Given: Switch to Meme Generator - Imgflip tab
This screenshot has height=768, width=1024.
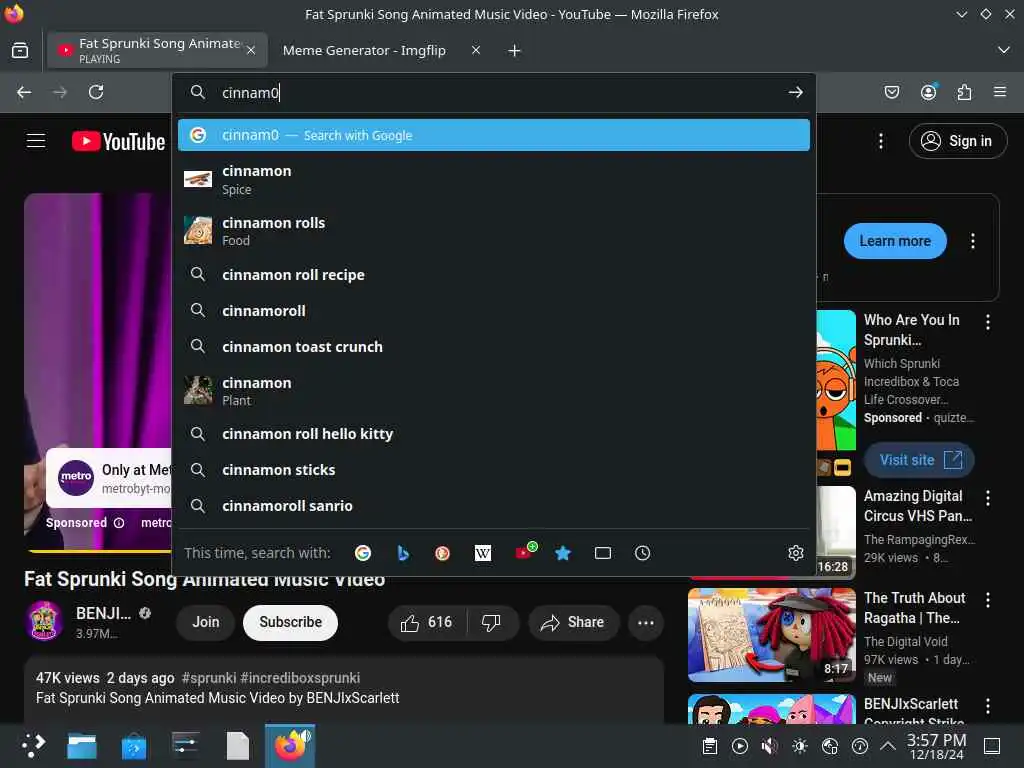Looking at the screenshot, I should 364,50.
